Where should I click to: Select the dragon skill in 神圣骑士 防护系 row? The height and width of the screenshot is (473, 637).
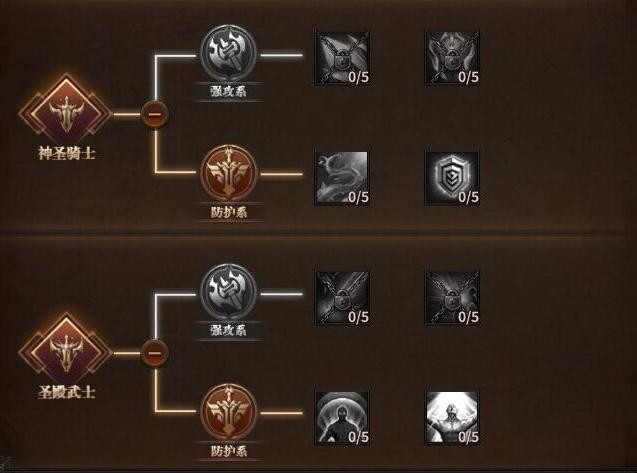click(342, 178)
